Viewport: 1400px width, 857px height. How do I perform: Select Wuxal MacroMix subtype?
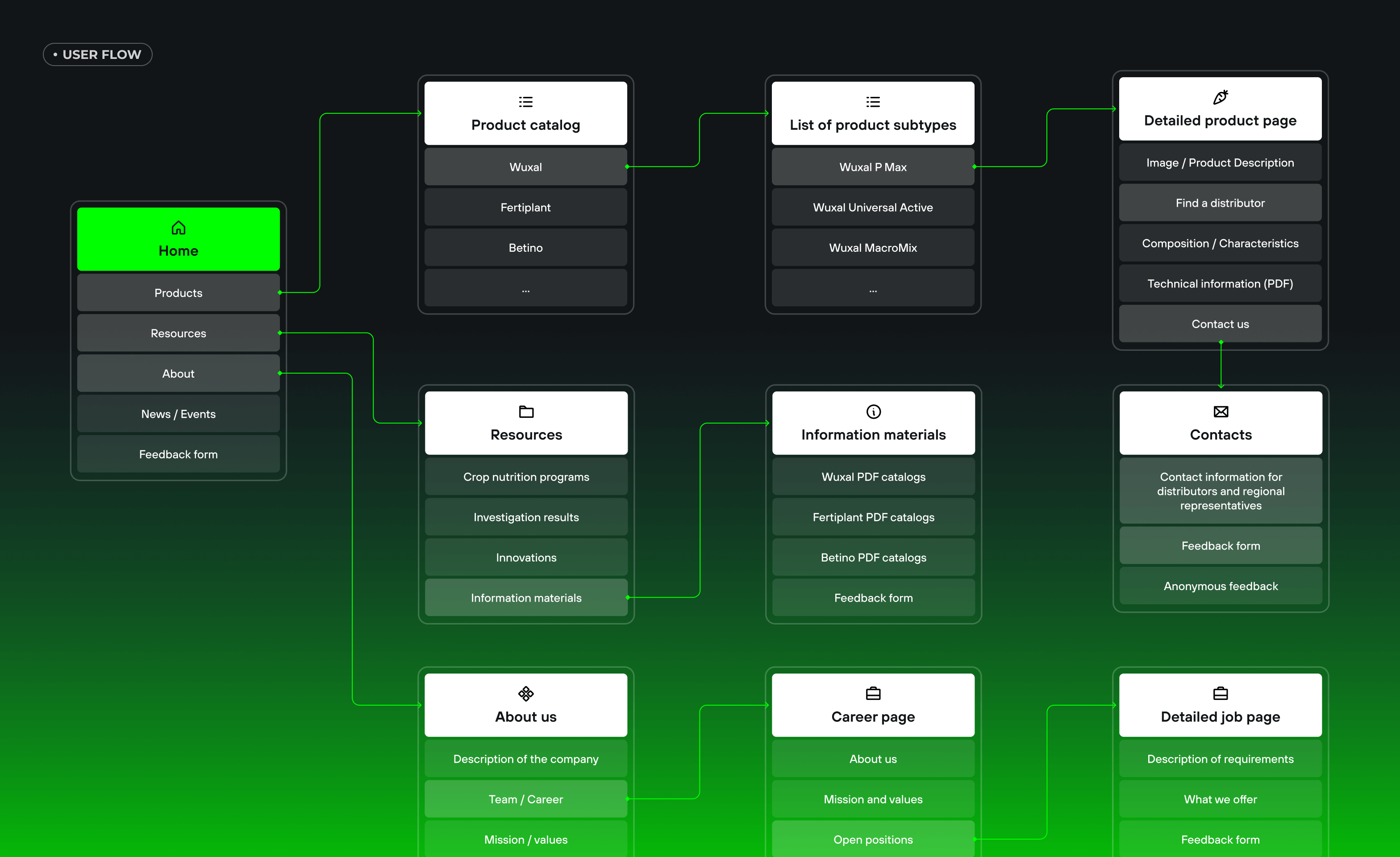pos(873,247)
